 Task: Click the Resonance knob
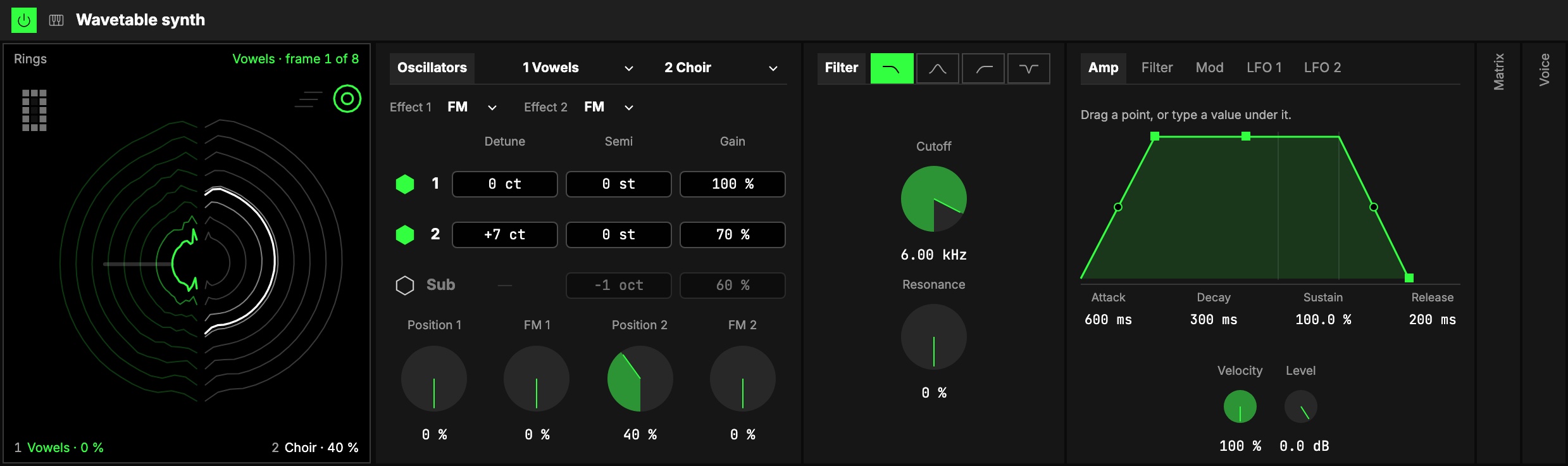point(934,337)
